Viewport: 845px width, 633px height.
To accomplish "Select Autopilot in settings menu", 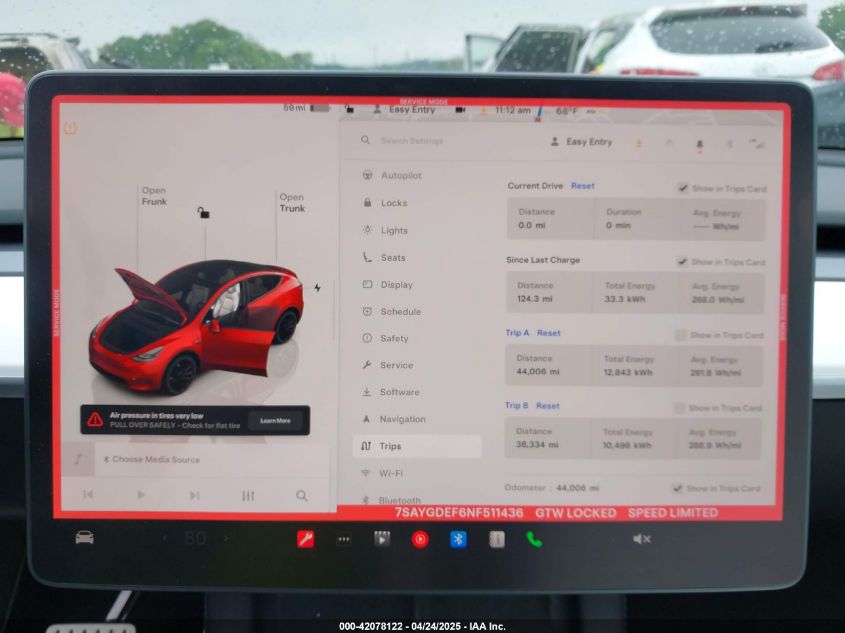I will (400, 176).
